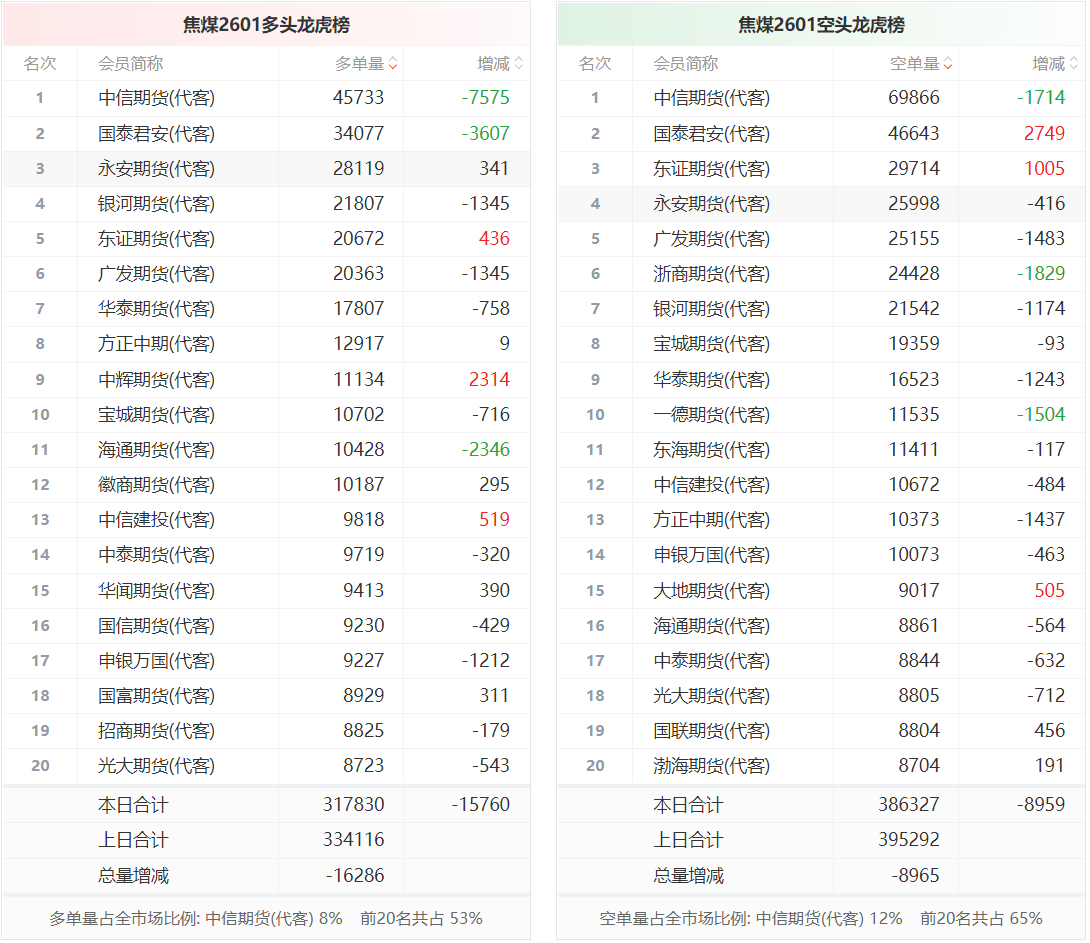Select 国信期货(代客) row
The height and width of the screenshot is (943, 1090).
[x=266, y=625]
